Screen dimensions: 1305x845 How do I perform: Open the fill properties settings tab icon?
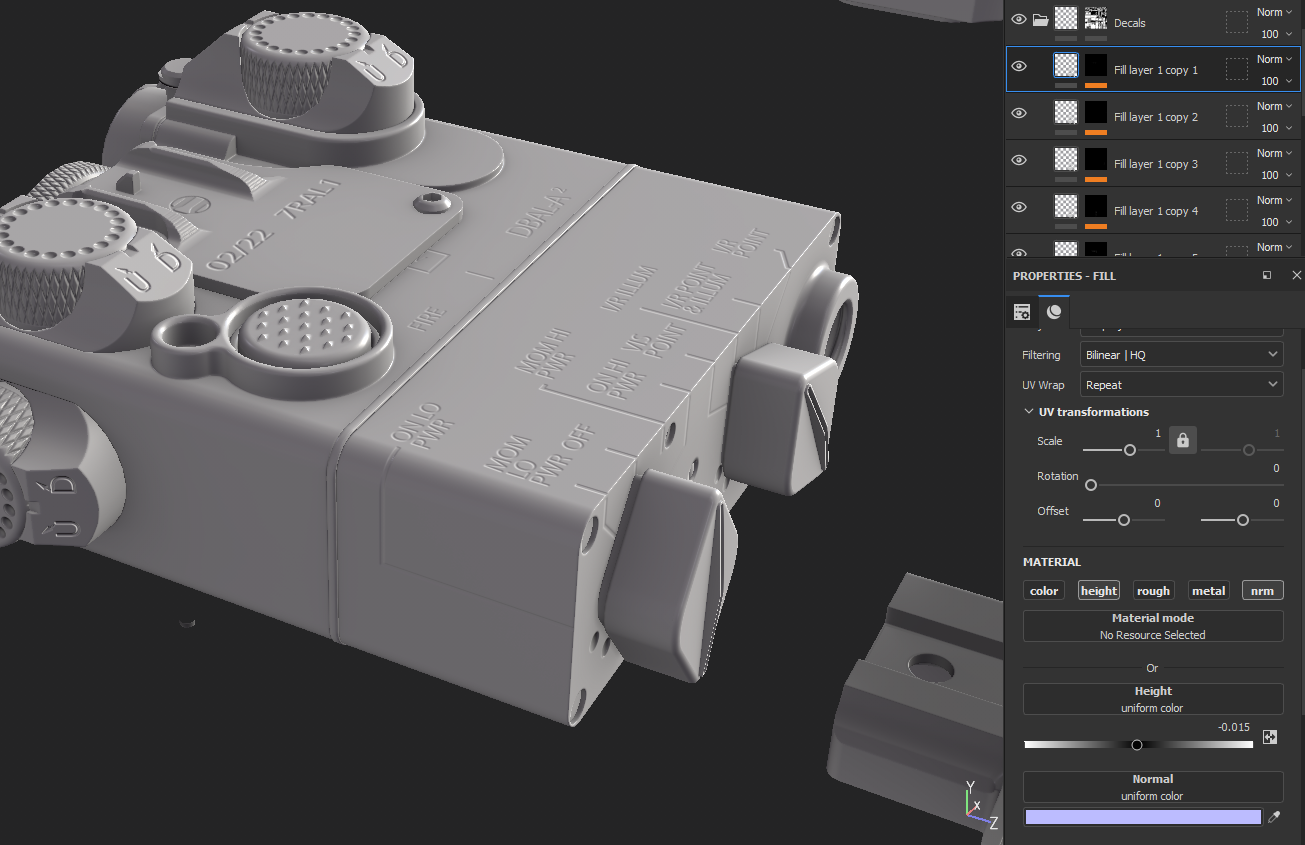point(1022,312)
